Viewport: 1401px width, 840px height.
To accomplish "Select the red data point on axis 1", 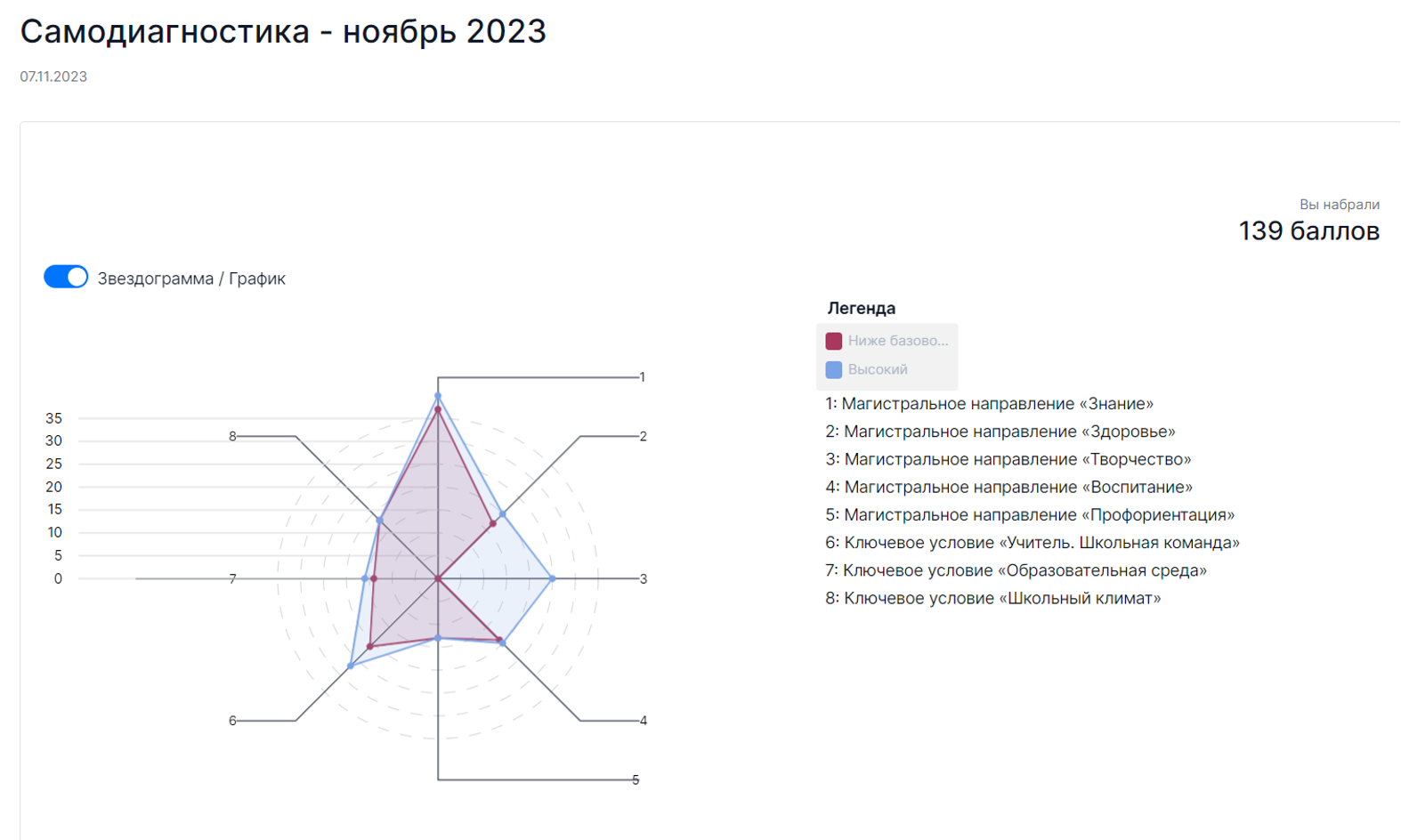I will pyautogui.click(x=438, y=410).
